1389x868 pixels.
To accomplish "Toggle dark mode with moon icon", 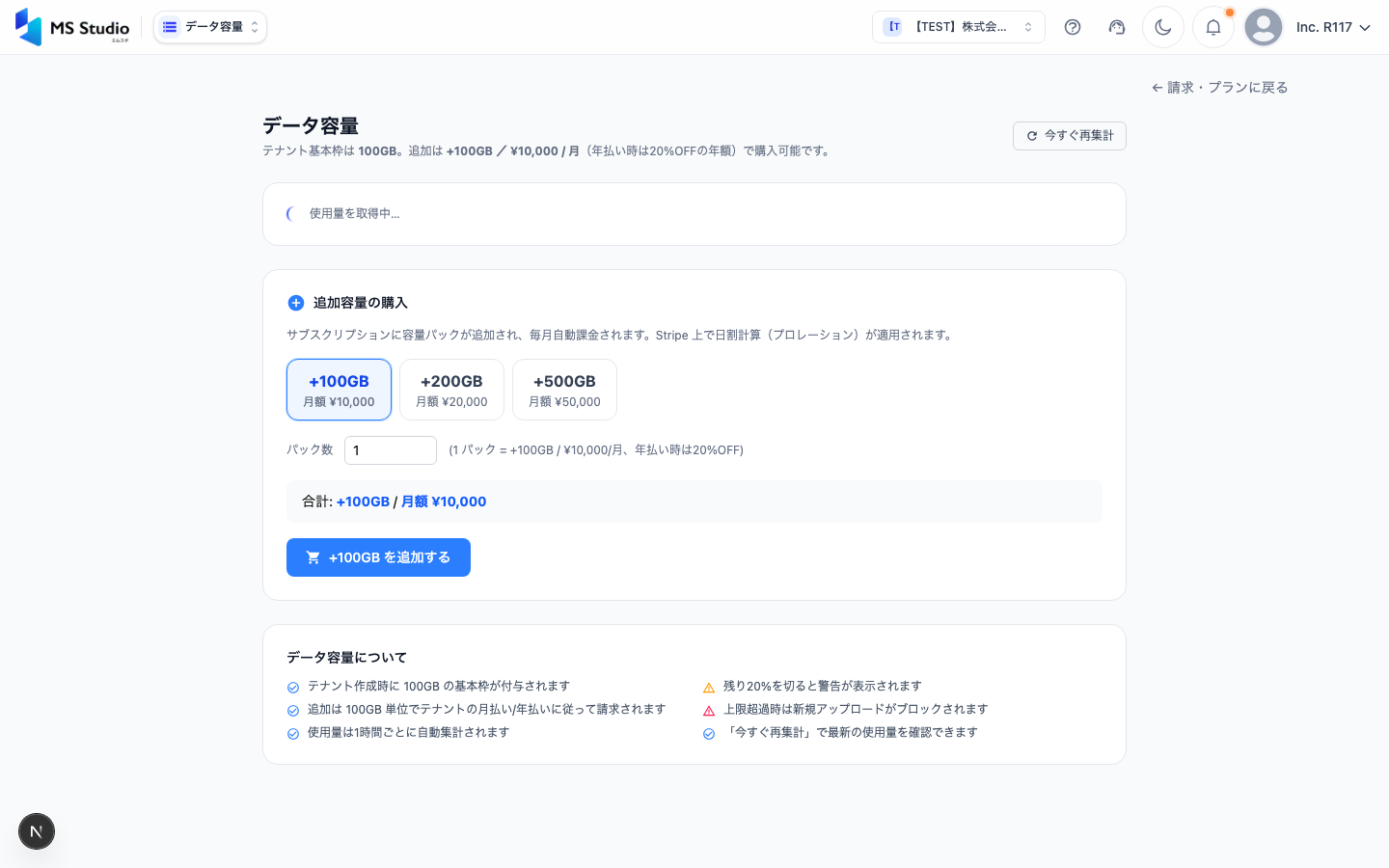I will click(x=1163, y=27).
